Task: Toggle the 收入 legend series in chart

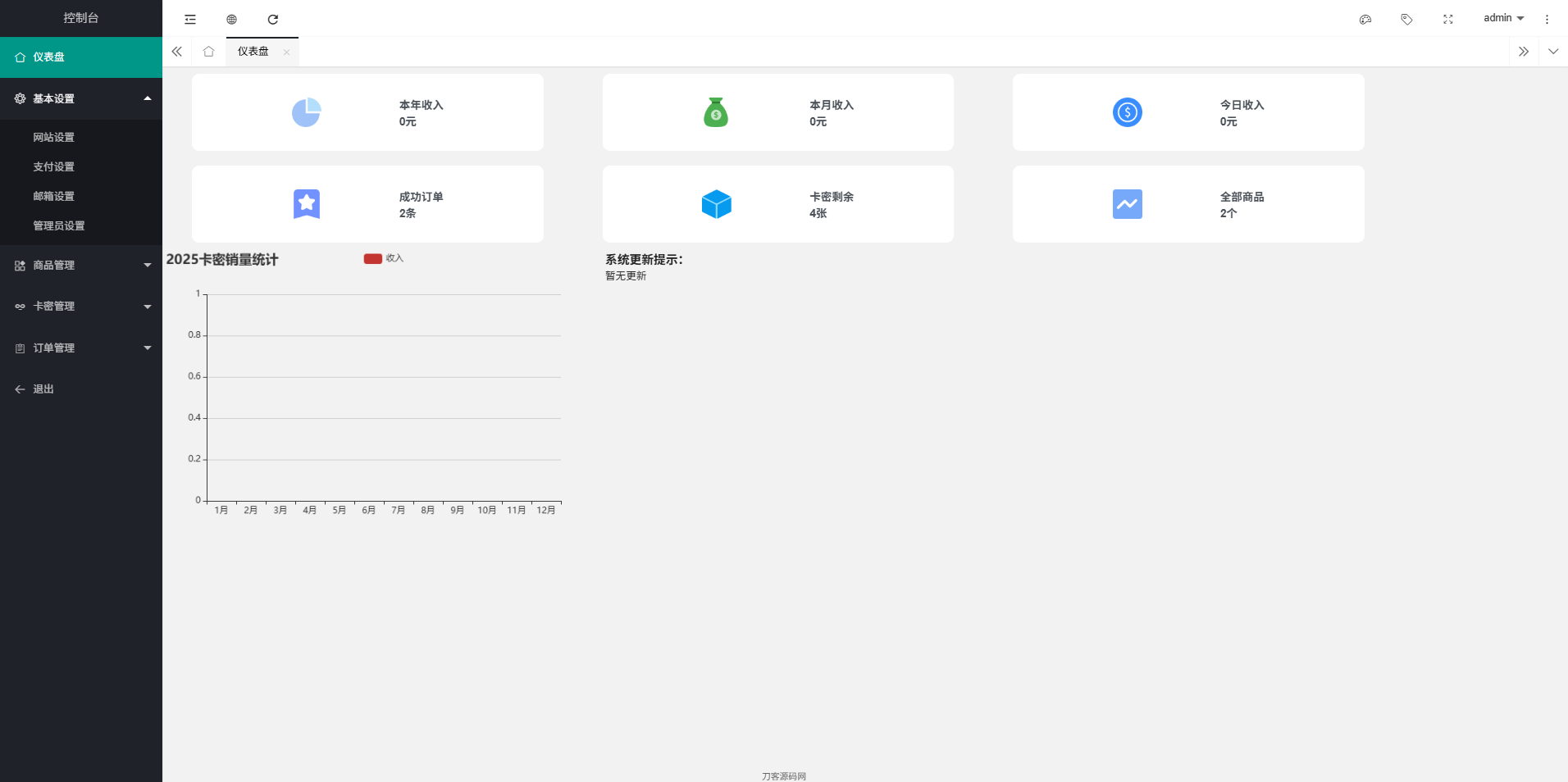Action: [384, 258]
